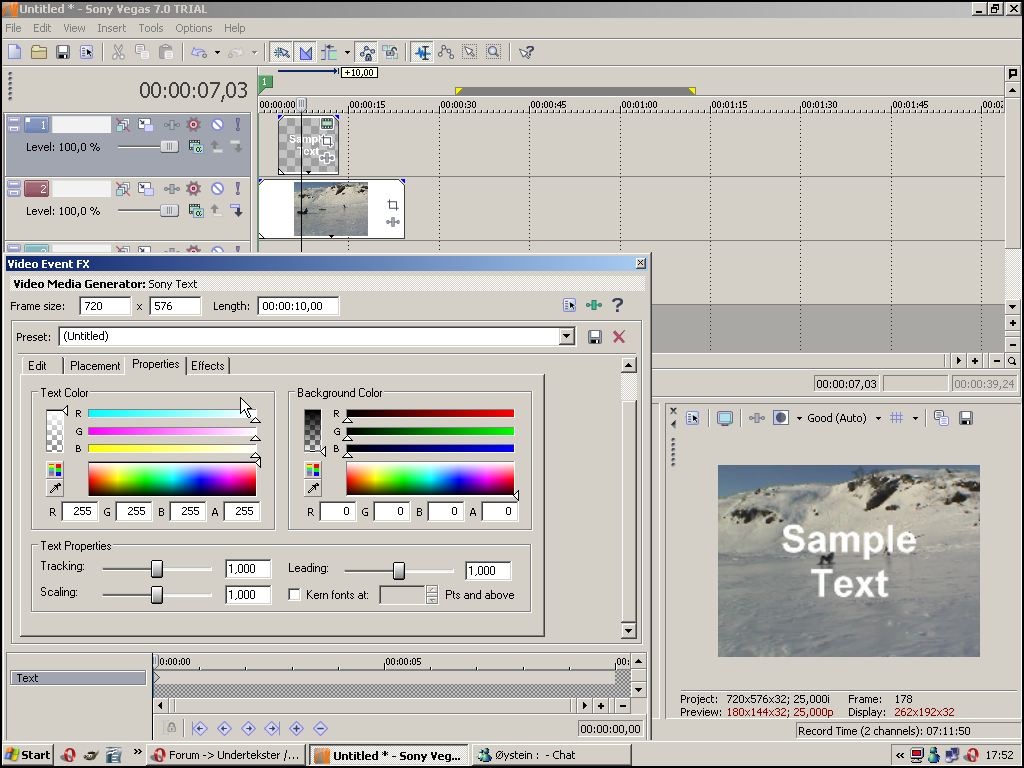Click the Cut scissors icon
Screen dimensions: 1024x768
click(x=118, y=52)
